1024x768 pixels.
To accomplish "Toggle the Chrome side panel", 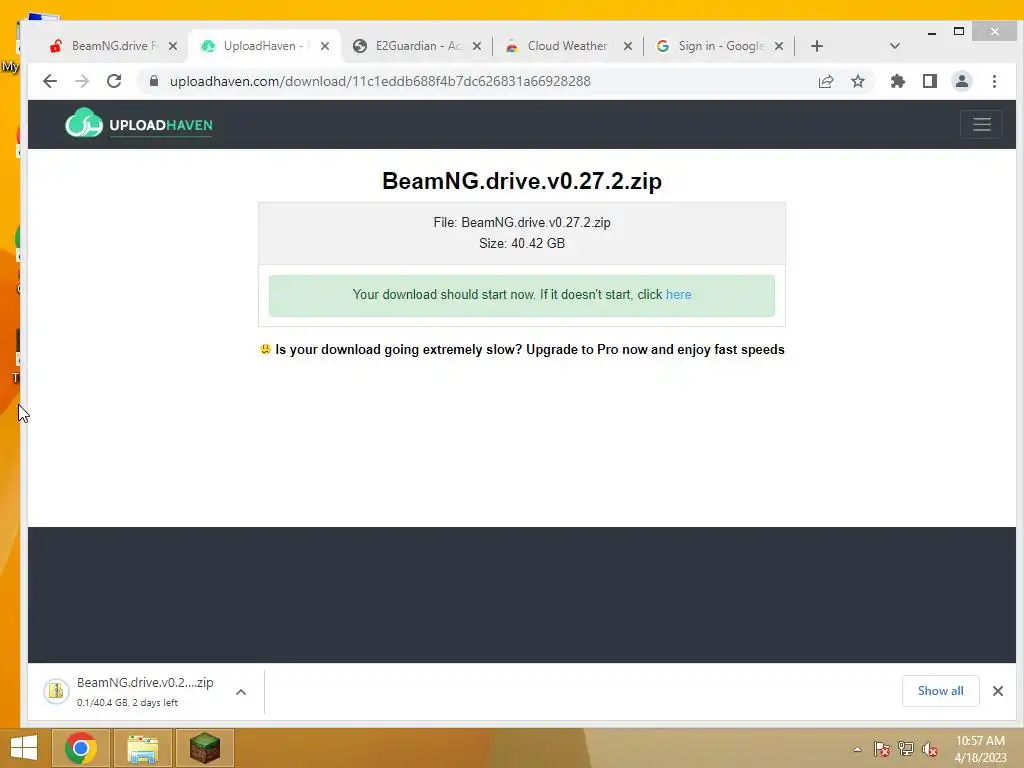I will (x=930, y=81).
